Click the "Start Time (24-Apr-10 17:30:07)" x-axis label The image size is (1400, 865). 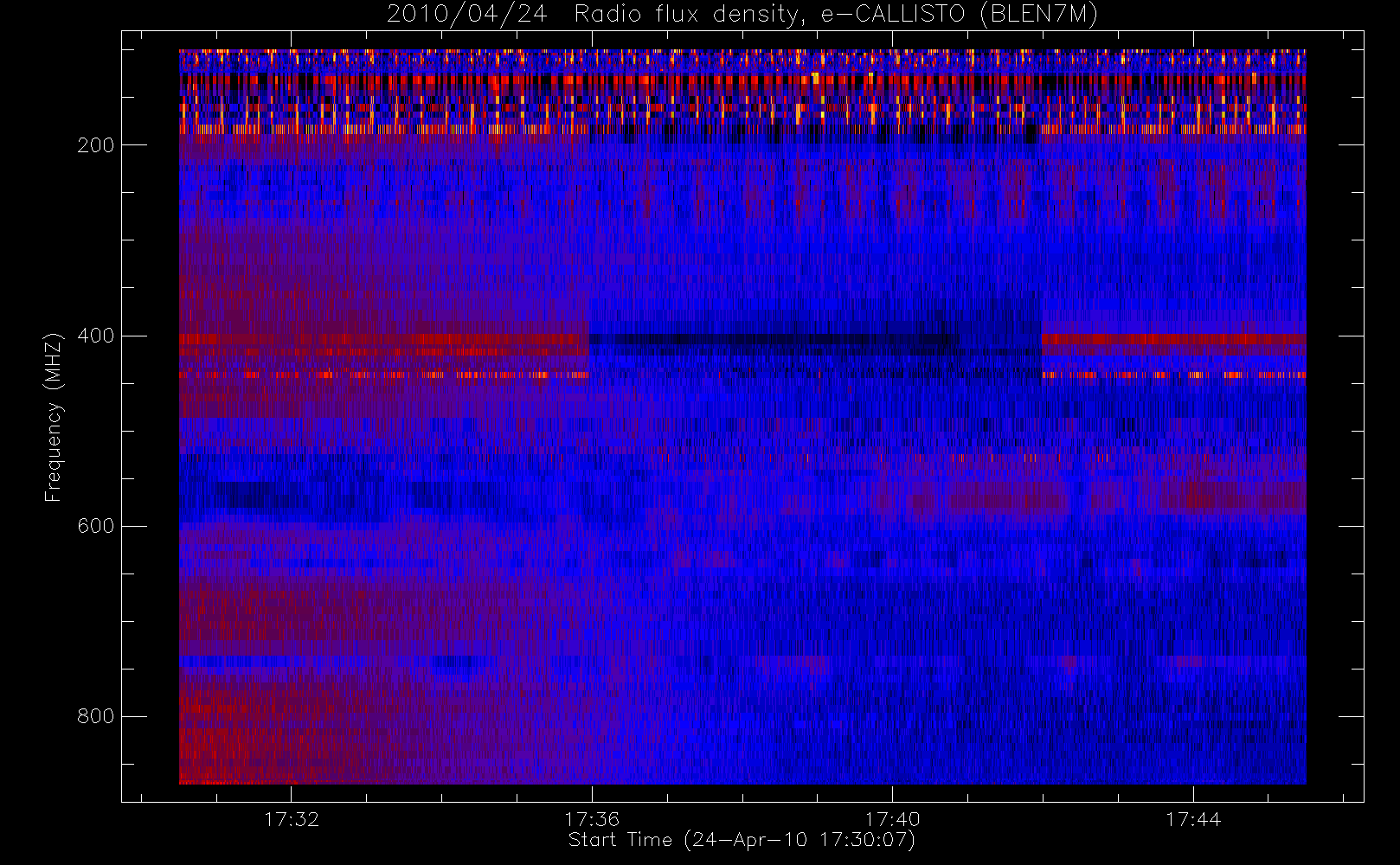coord(742,840)
